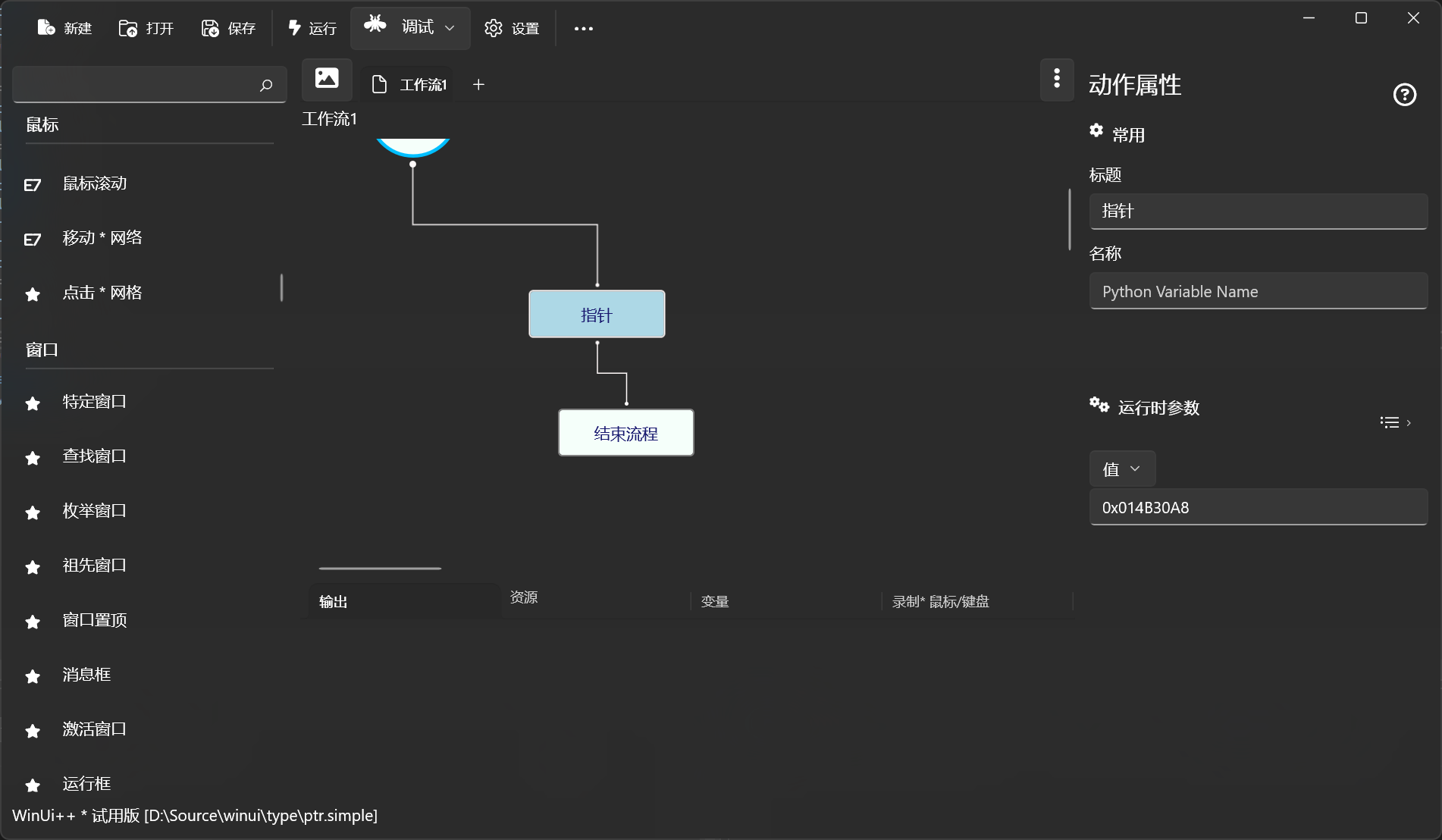Click the Python Variable Name field
Screen dimensions: 1442x840
point(1258,292)
